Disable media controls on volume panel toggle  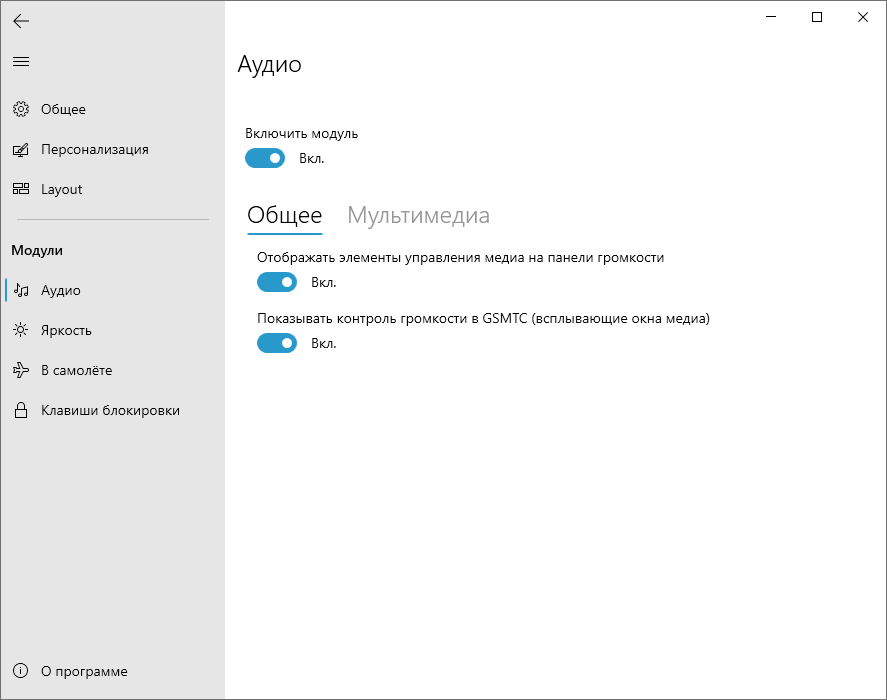(x=277, y=282)
